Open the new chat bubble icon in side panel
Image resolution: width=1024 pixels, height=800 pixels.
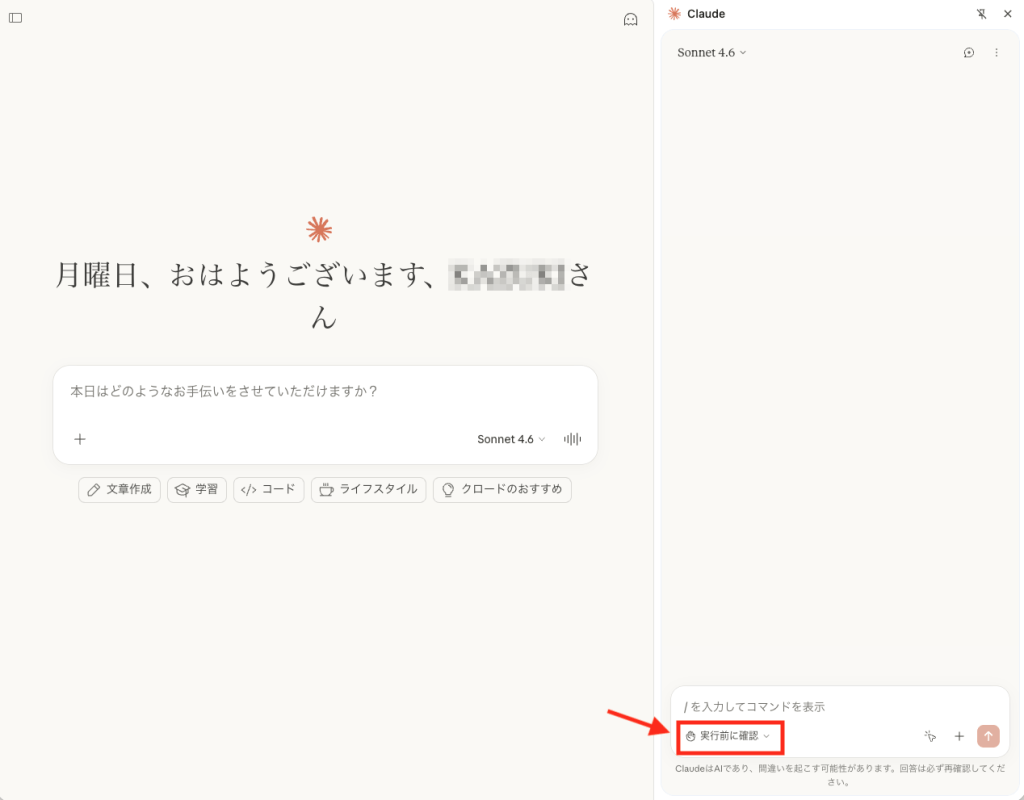[968, 53]
